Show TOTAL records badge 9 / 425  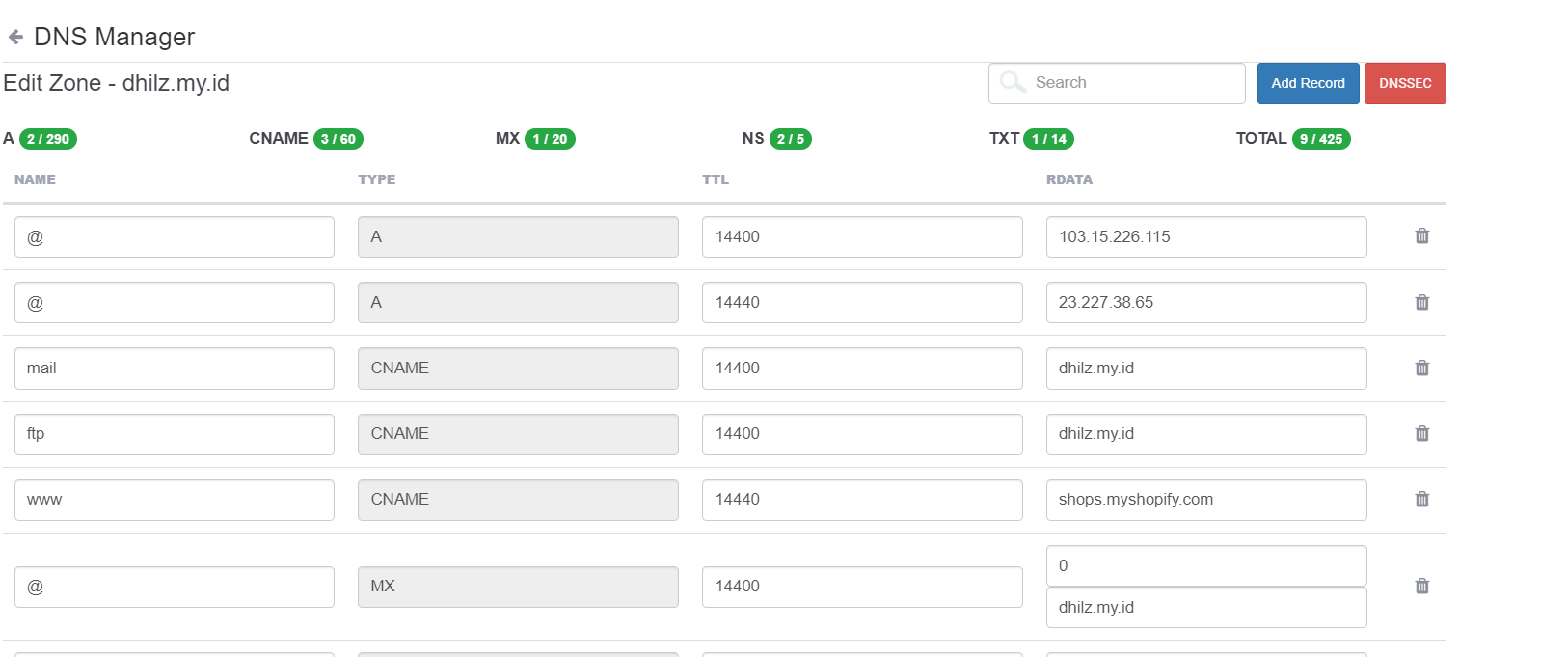pos(1321,139)
